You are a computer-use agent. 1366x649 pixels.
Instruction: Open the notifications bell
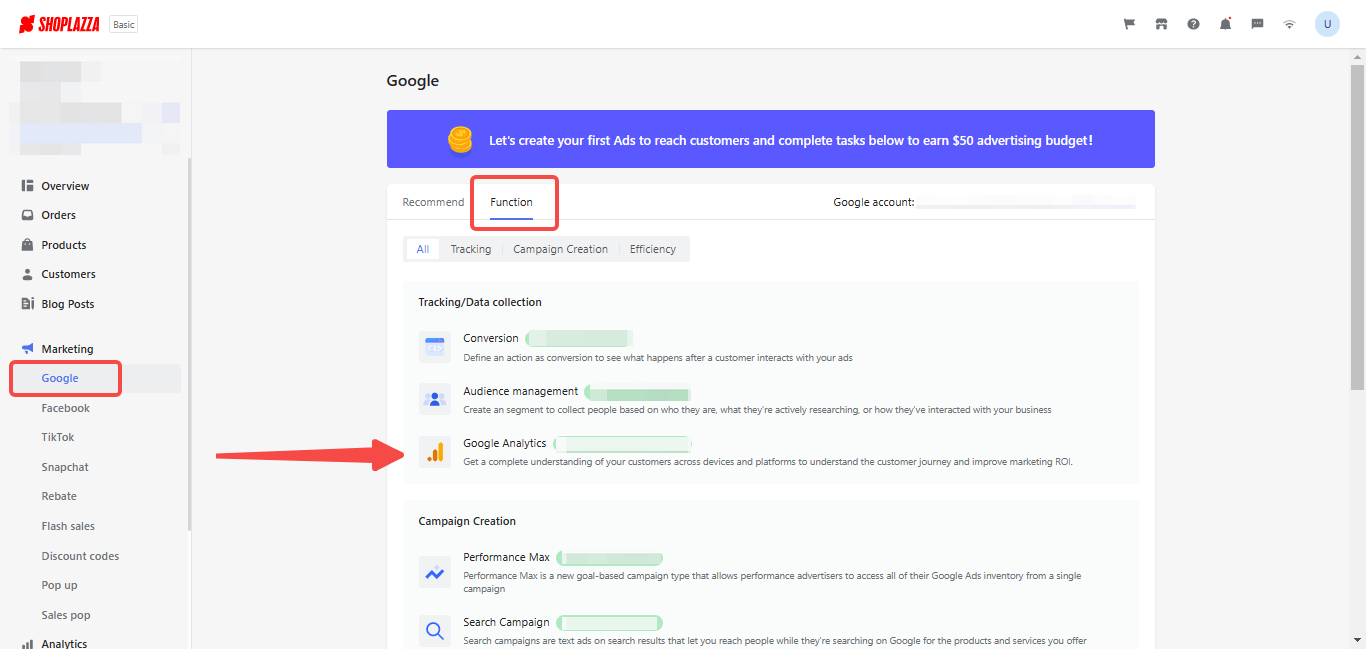coord(1225,24)
